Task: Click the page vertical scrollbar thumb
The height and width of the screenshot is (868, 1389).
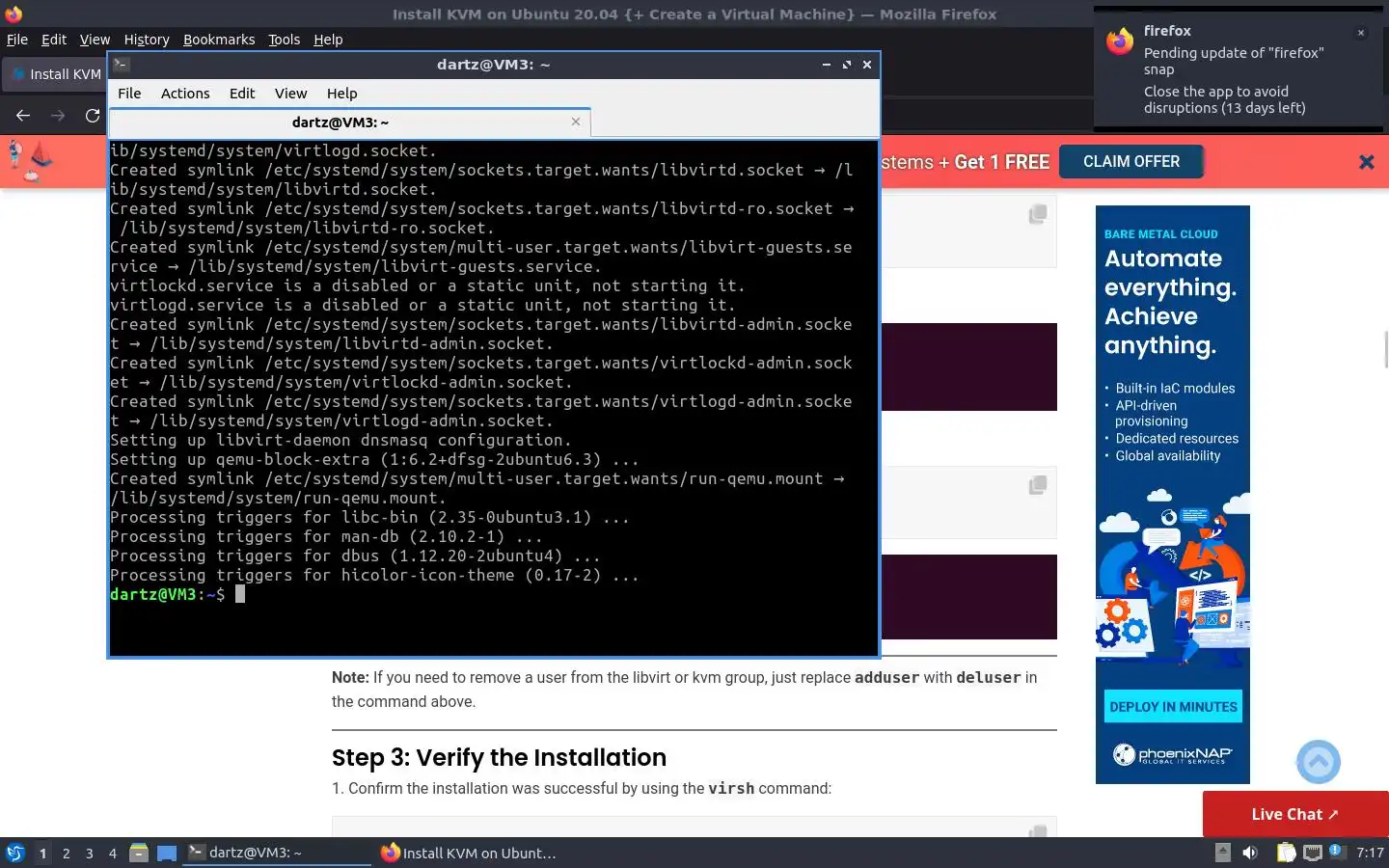Action: [1386, 348]
